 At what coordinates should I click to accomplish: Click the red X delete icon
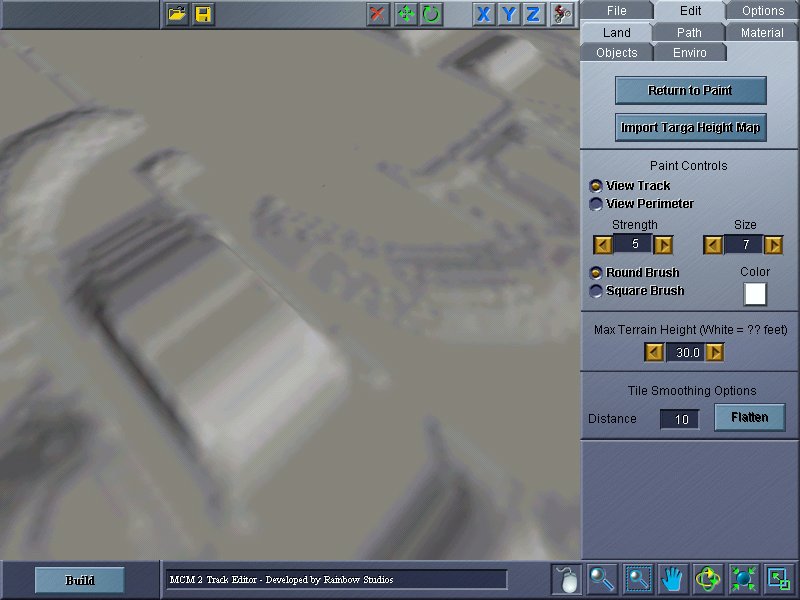(x=378, y=14)
